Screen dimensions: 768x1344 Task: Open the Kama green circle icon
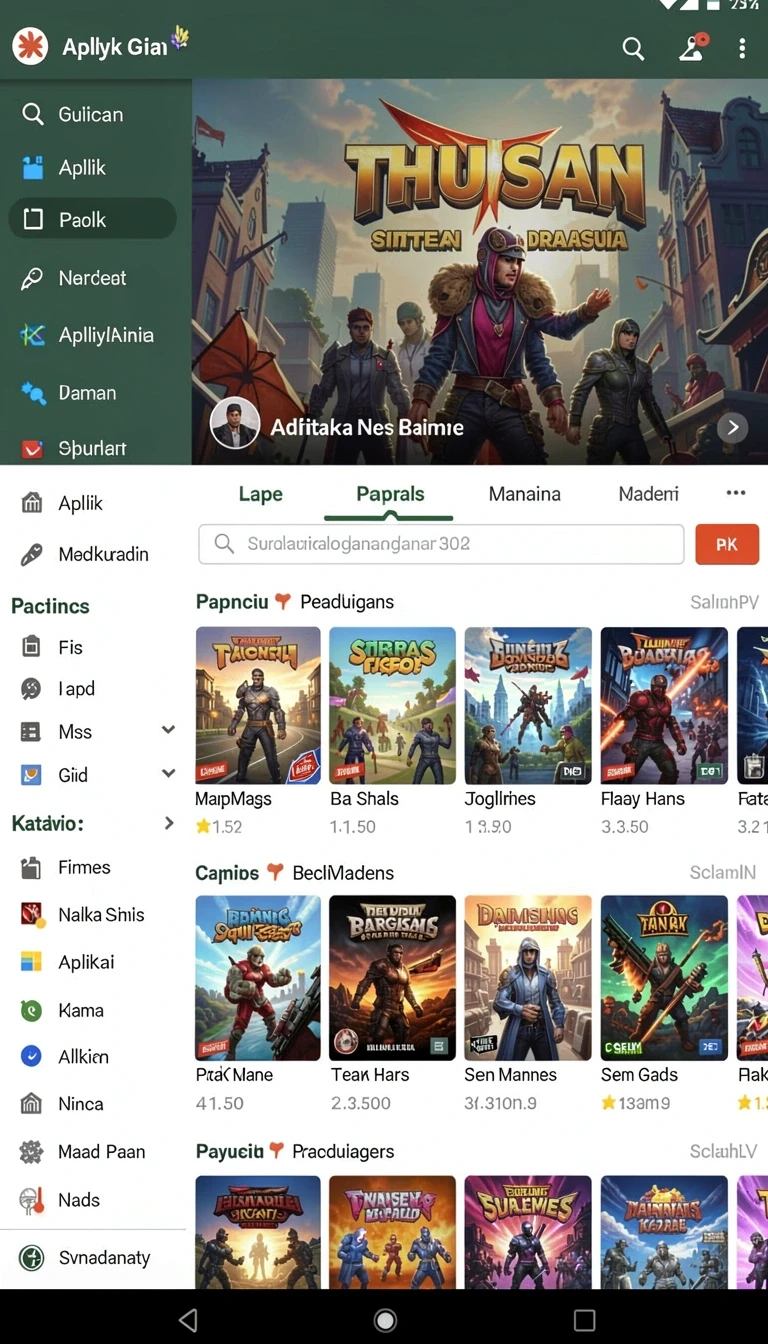[32, 1010]
